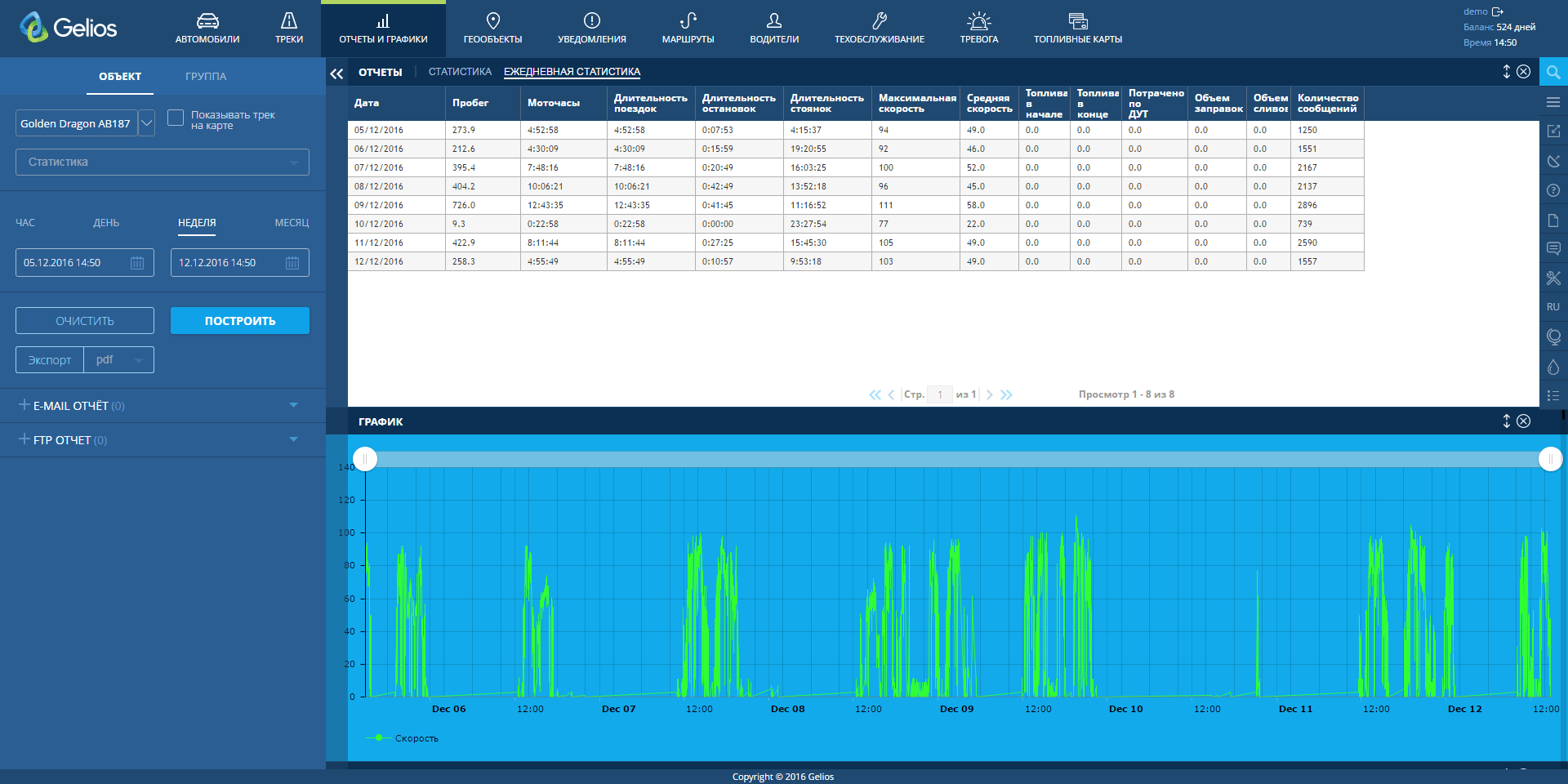
Task: Enable 'Показывать трек на карте' checkbox
Action: coord(176,118)
